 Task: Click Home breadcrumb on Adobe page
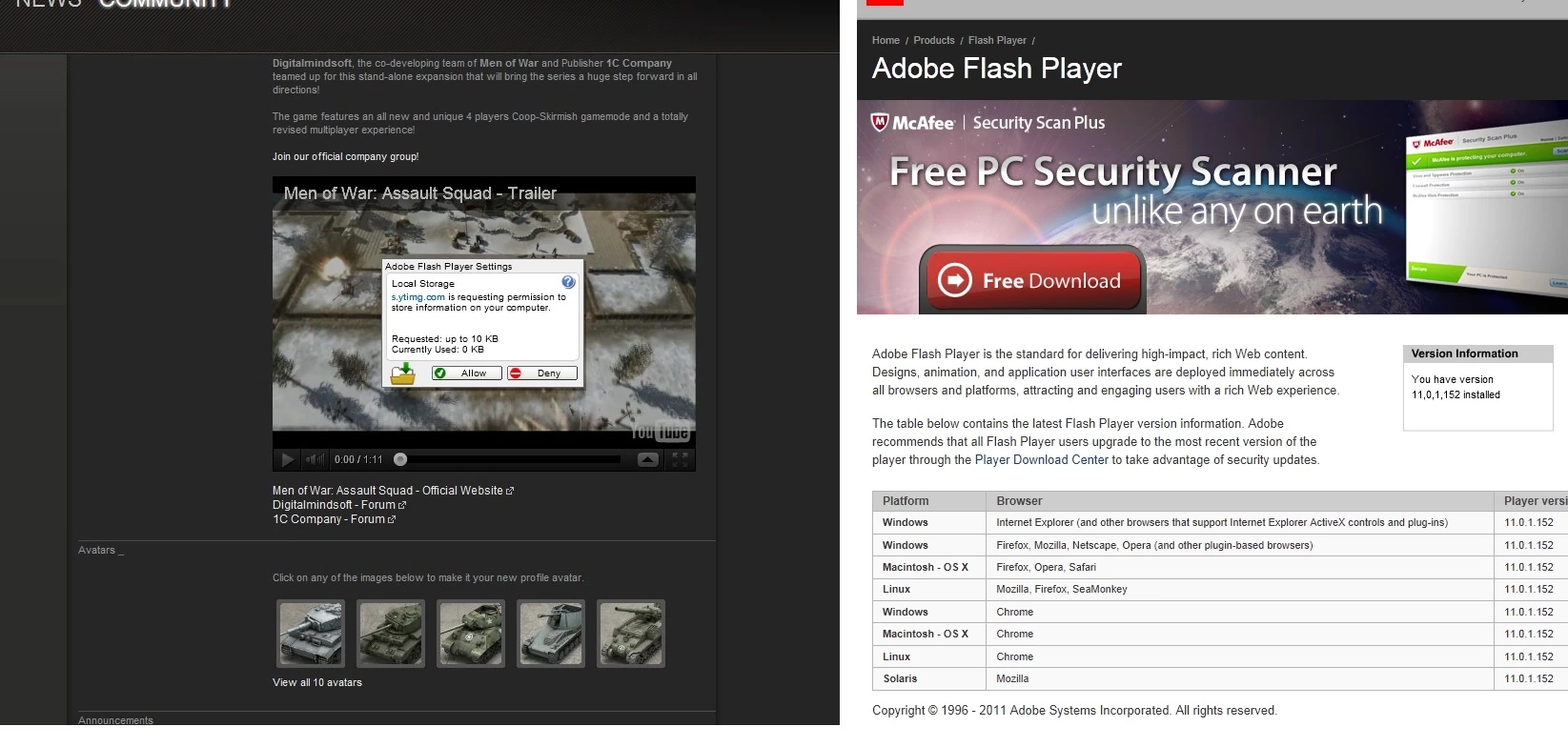click(x=886, y=40)
